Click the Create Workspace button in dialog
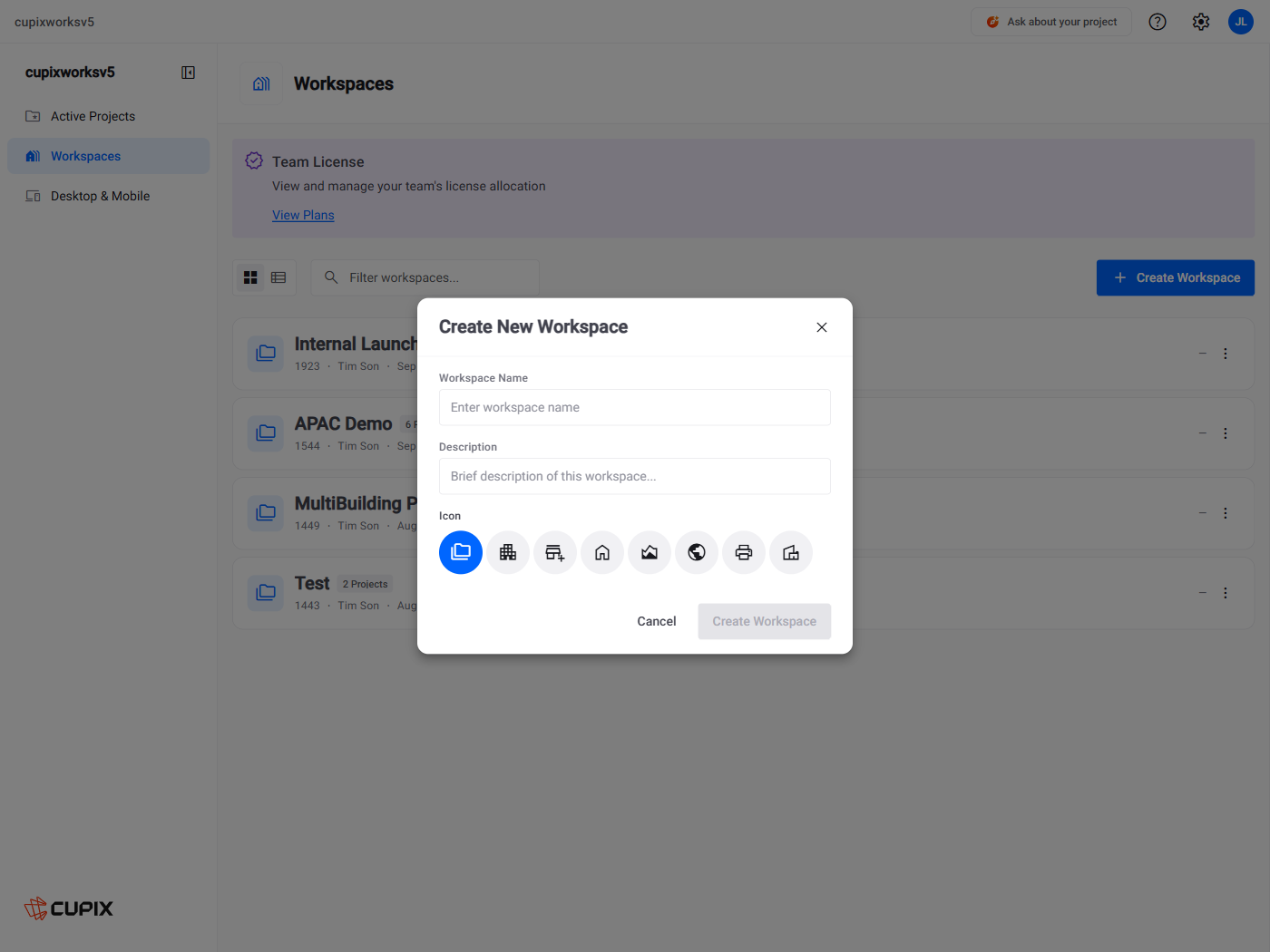 point(765,621)
